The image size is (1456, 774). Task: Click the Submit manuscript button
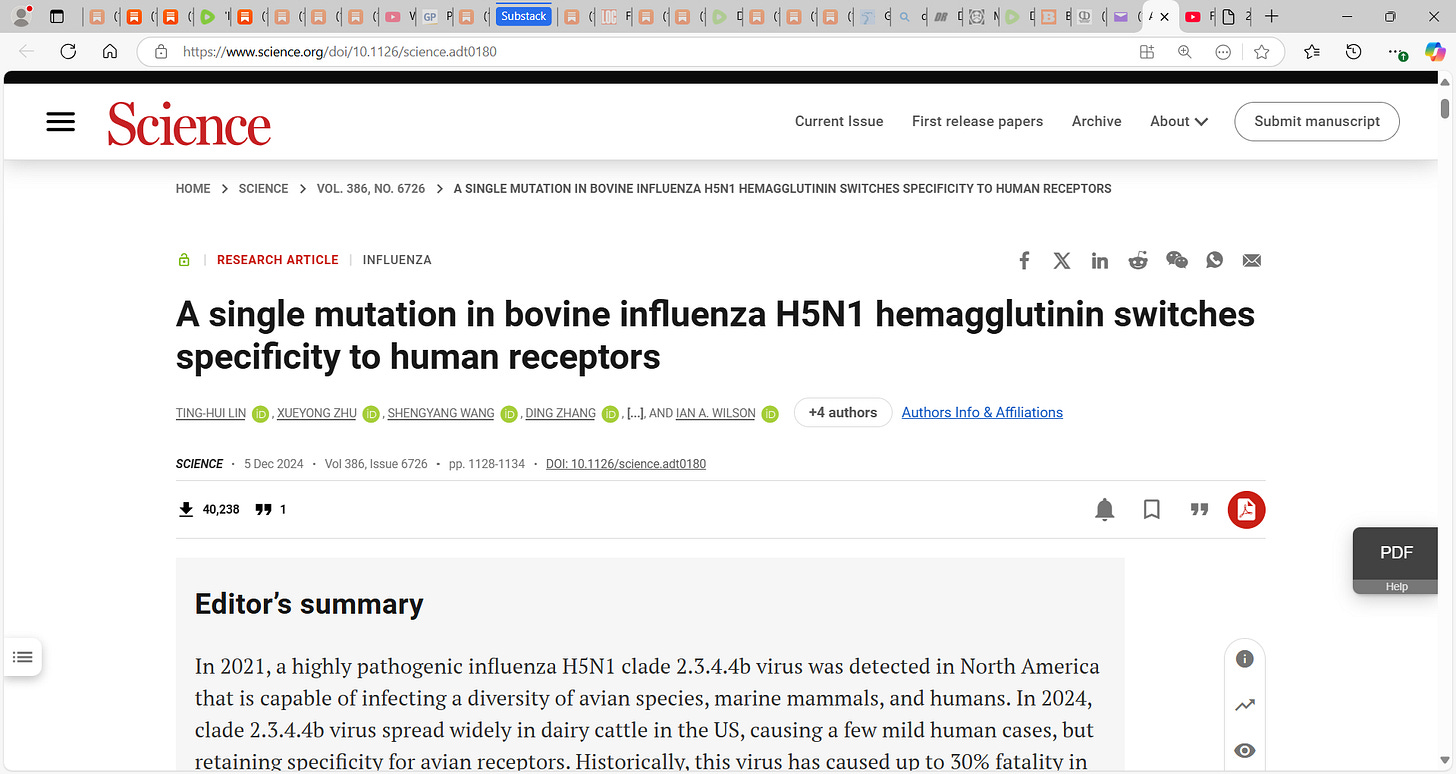[1317, 121]
